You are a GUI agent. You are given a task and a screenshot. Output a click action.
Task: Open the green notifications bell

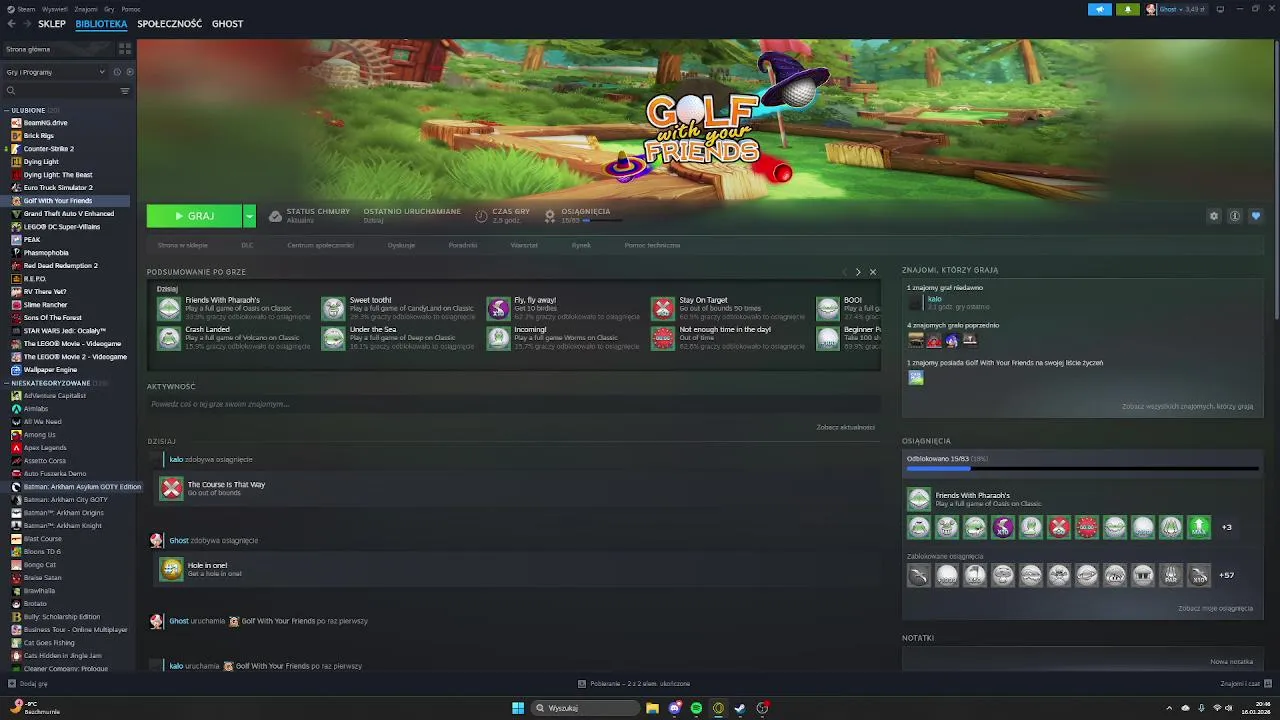click(x=1128, y=9)
